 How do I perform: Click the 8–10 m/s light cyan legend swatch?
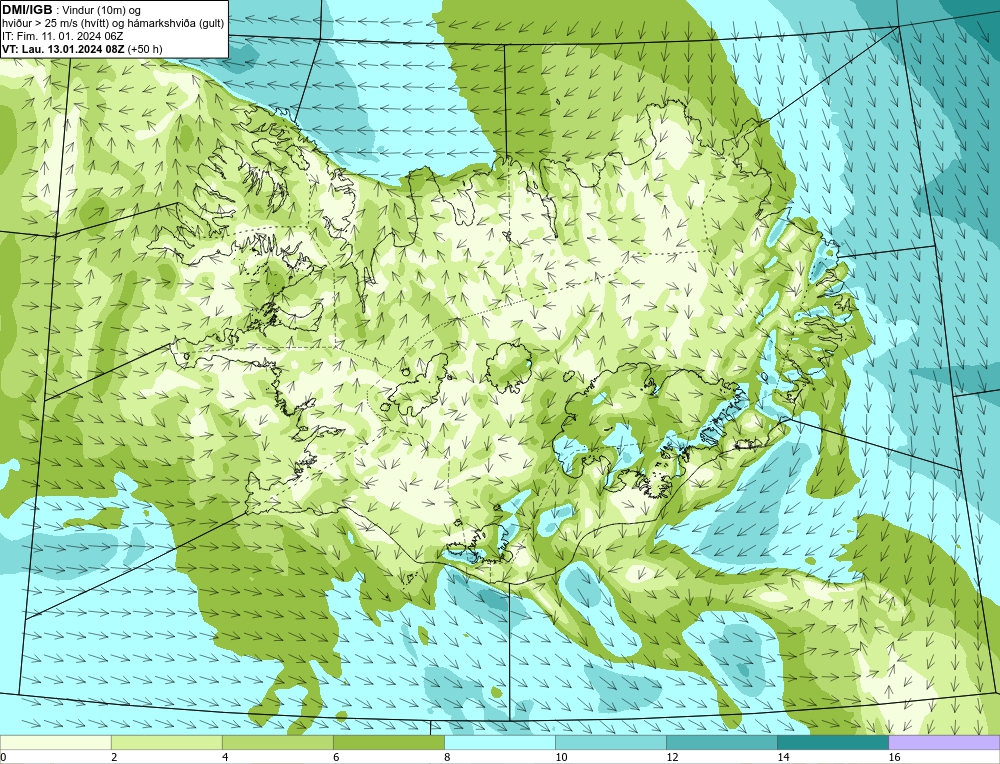(x=499, y=742)
